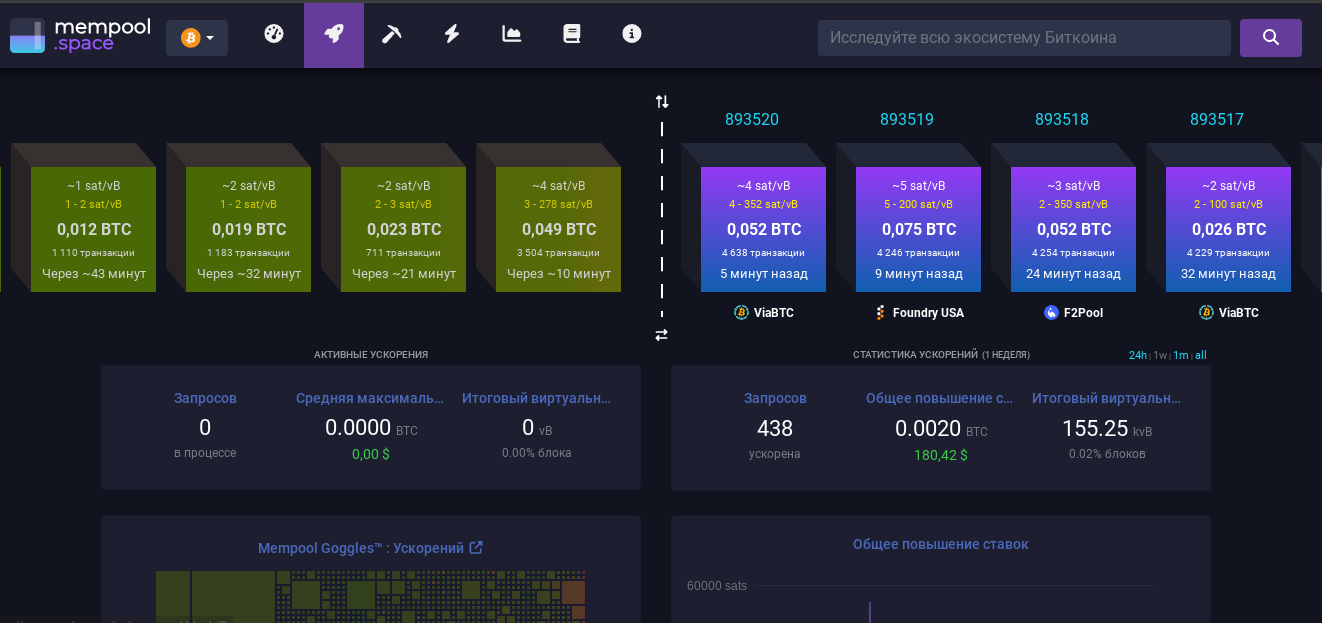Open the About info icon
Screen dimensions: 1322x623
pos(632,34)
